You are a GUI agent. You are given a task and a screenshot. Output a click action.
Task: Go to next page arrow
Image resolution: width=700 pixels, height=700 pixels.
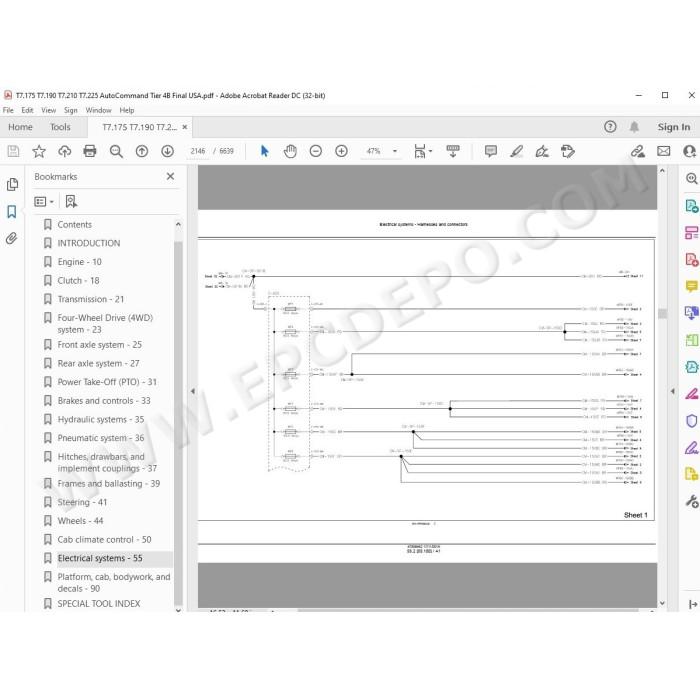[167, 151]
